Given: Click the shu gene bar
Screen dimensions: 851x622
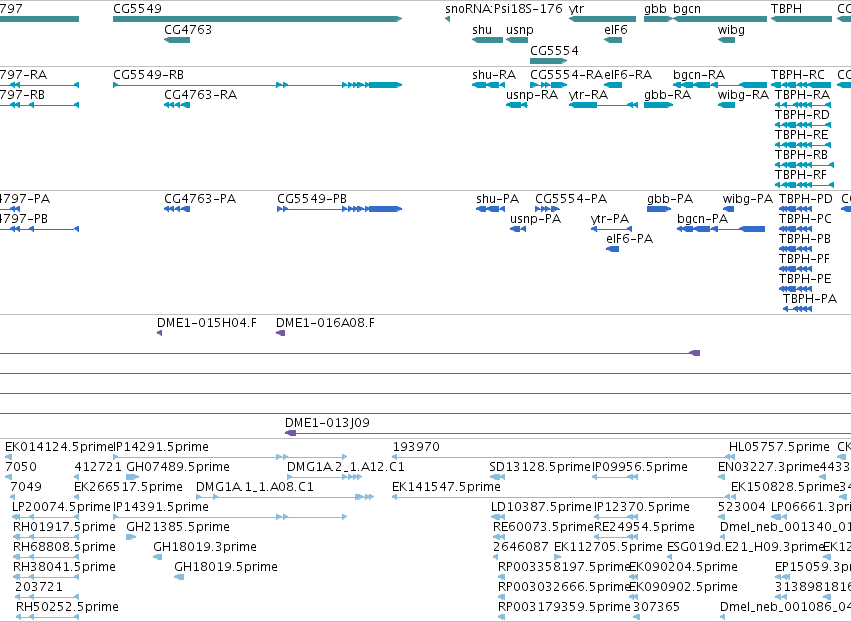Looking at the screenshot, I should [x=487, y=40].
